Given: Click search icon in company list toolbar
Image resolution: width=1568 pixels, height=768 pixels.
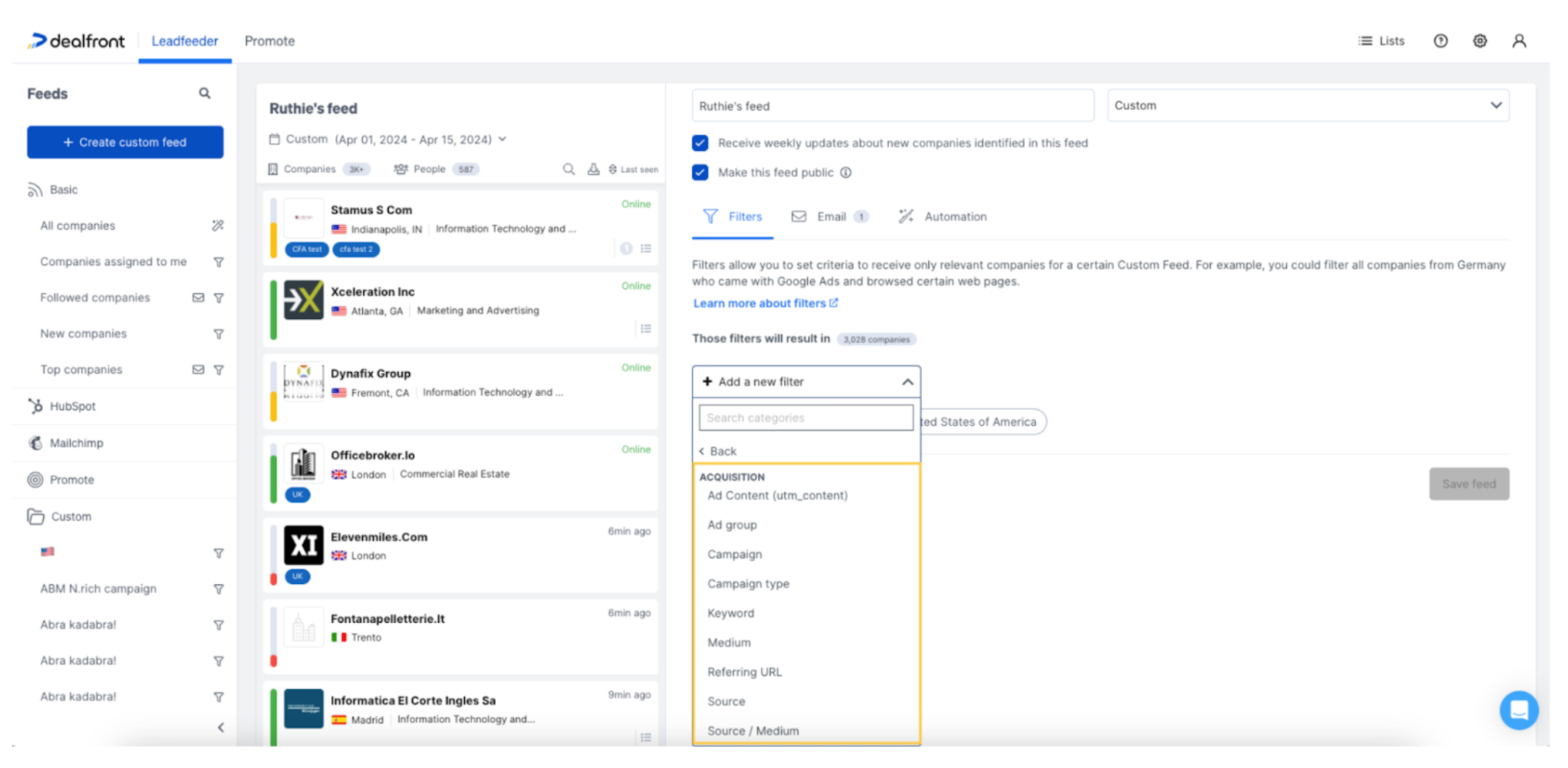Looking at the screenshot, I should [569, 169].
